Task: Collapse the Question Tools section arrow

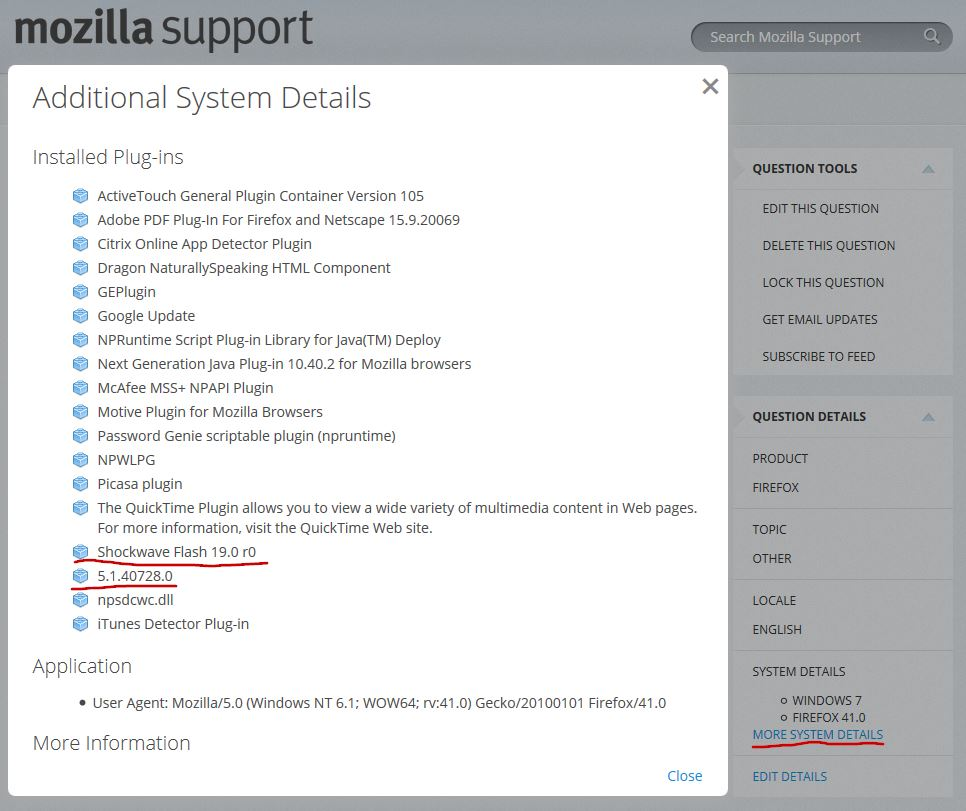Action: click(x=928, y=169)
